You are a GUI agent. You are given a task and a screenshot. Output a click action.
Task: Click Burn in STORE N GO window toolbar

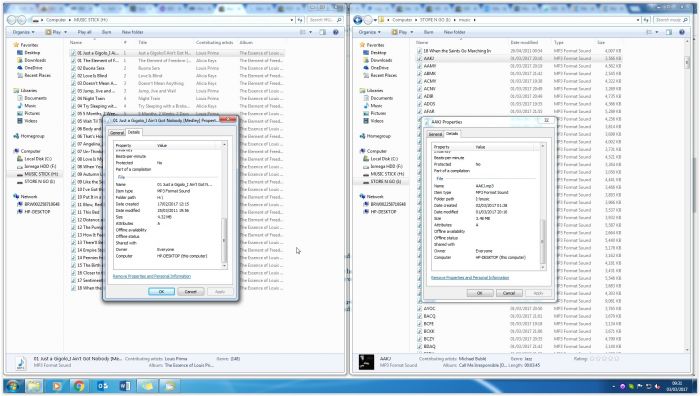429,32
